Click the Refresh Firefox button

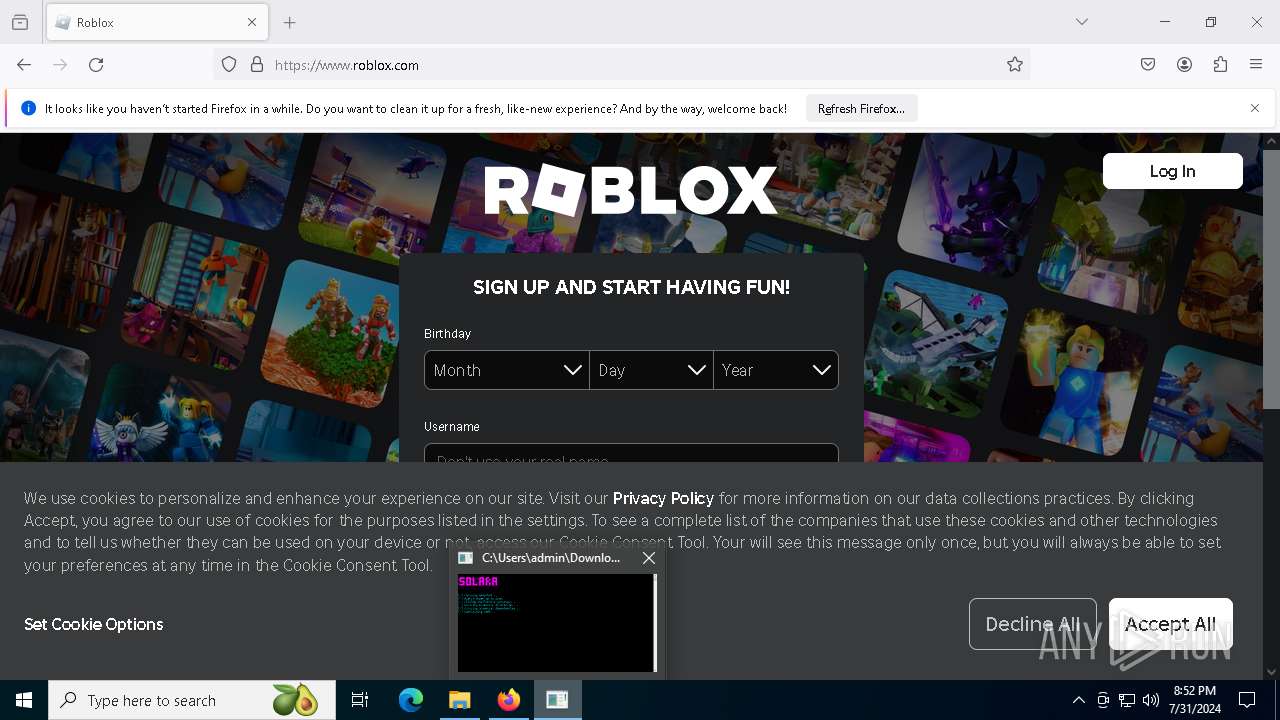pyautogui.click(x=861, y=108)
